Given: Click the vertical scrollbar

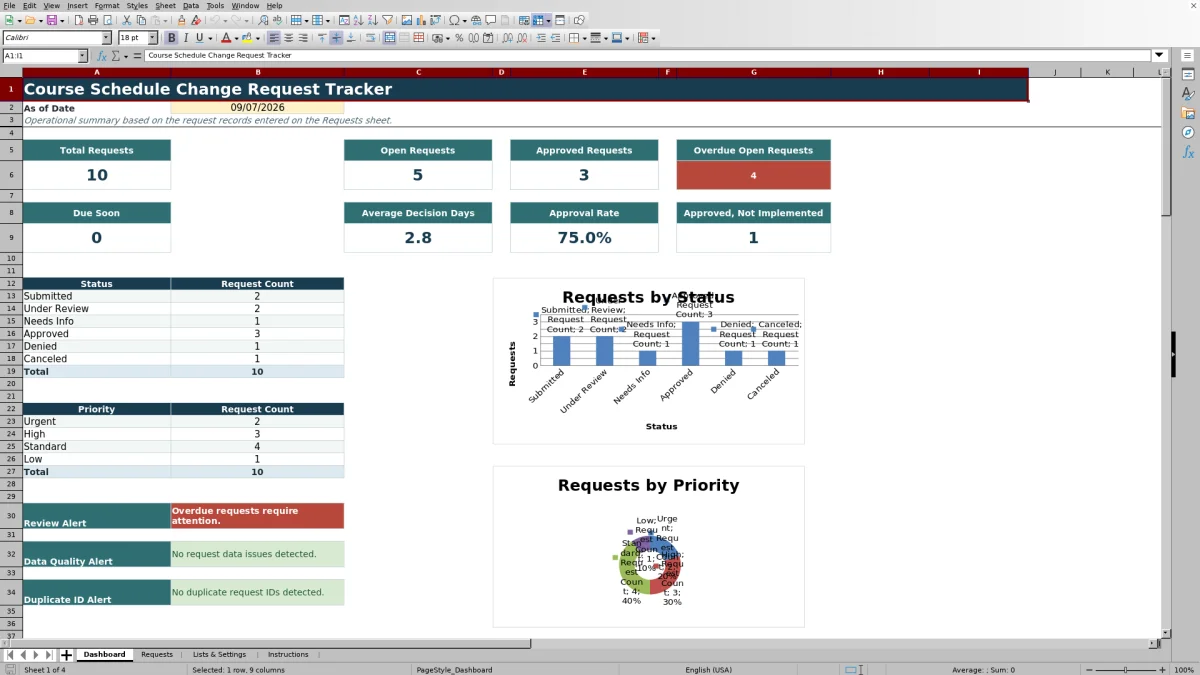Looking at the screenshot, I should (x=1166, y=352).
